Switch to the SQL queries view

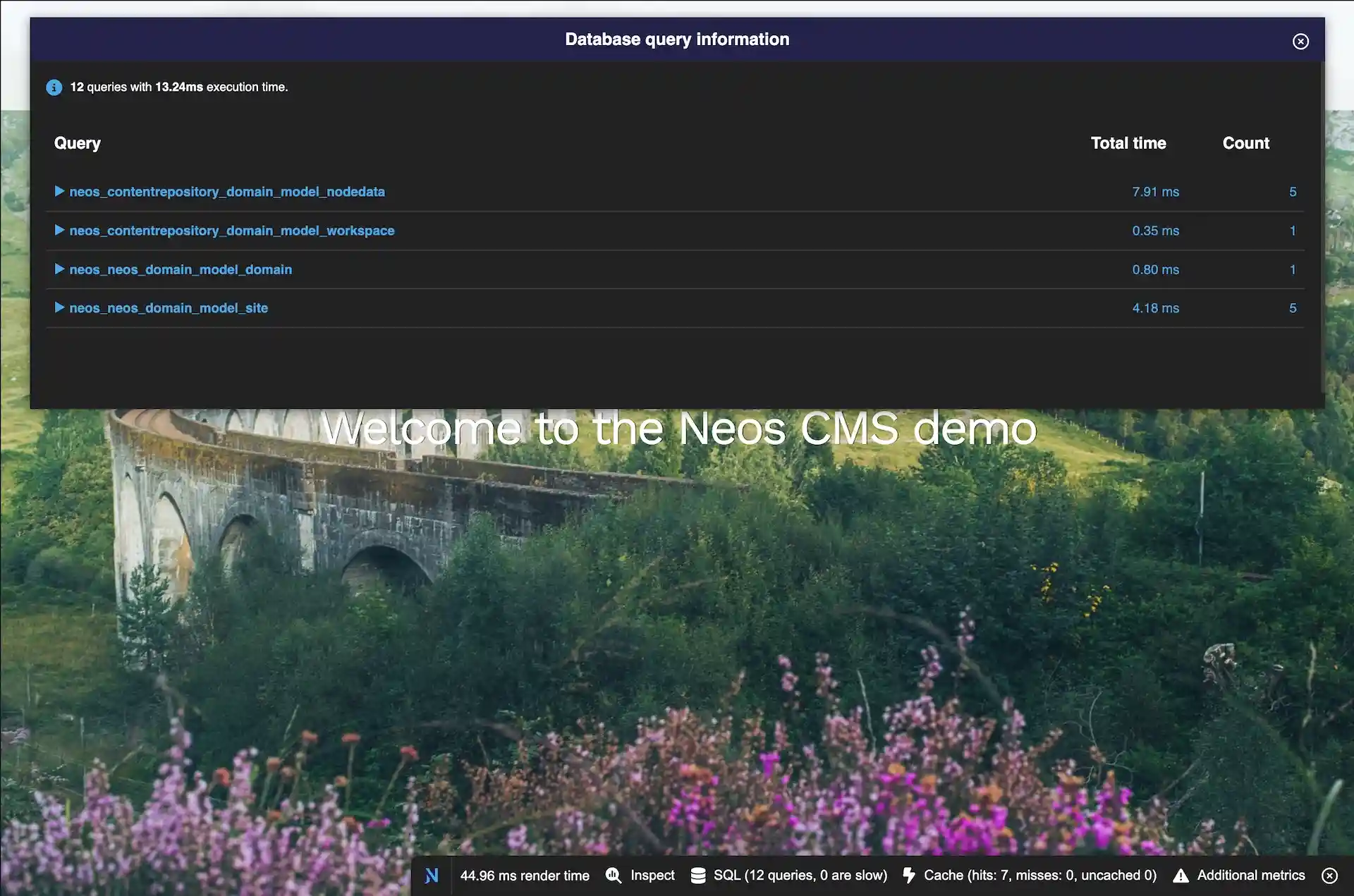[800, 876]
